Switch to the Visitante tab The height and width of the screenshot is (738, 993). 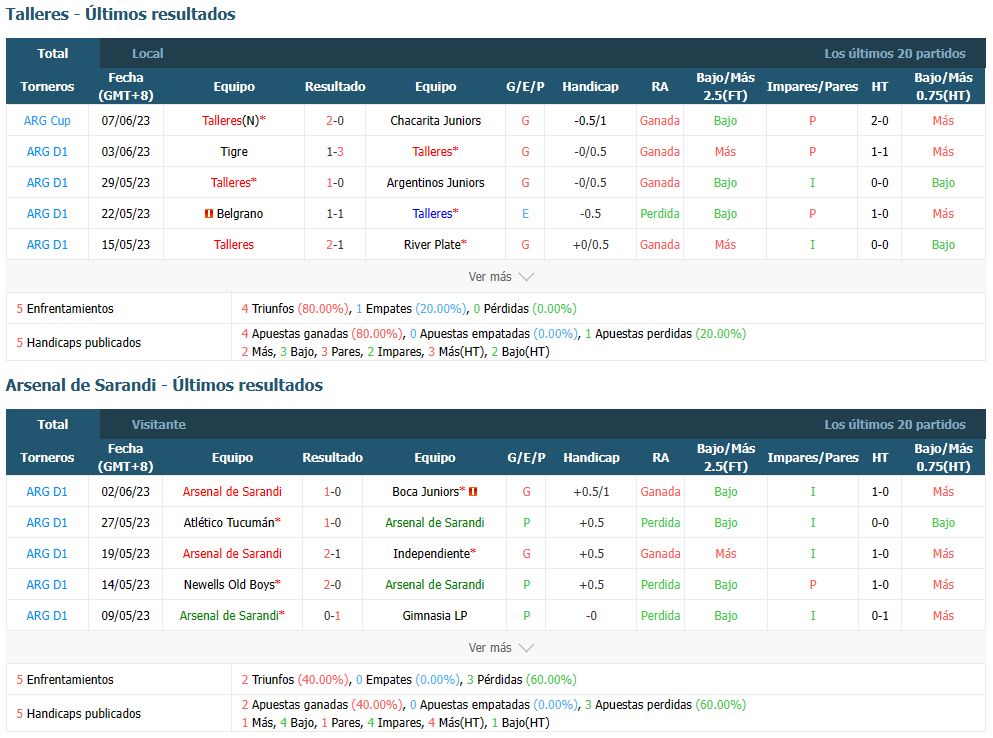click(158, 424)
